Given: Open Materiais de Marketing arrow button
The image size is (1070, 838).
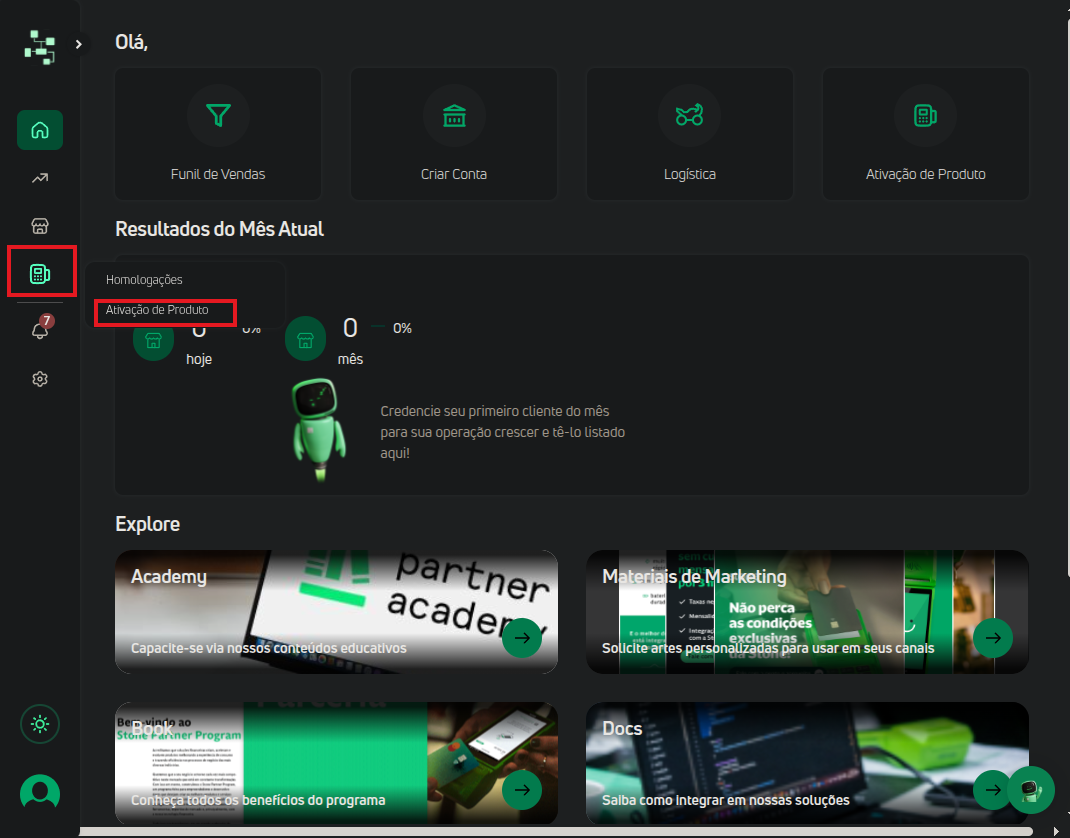Looking at the screenshot, I should point(993,637).
